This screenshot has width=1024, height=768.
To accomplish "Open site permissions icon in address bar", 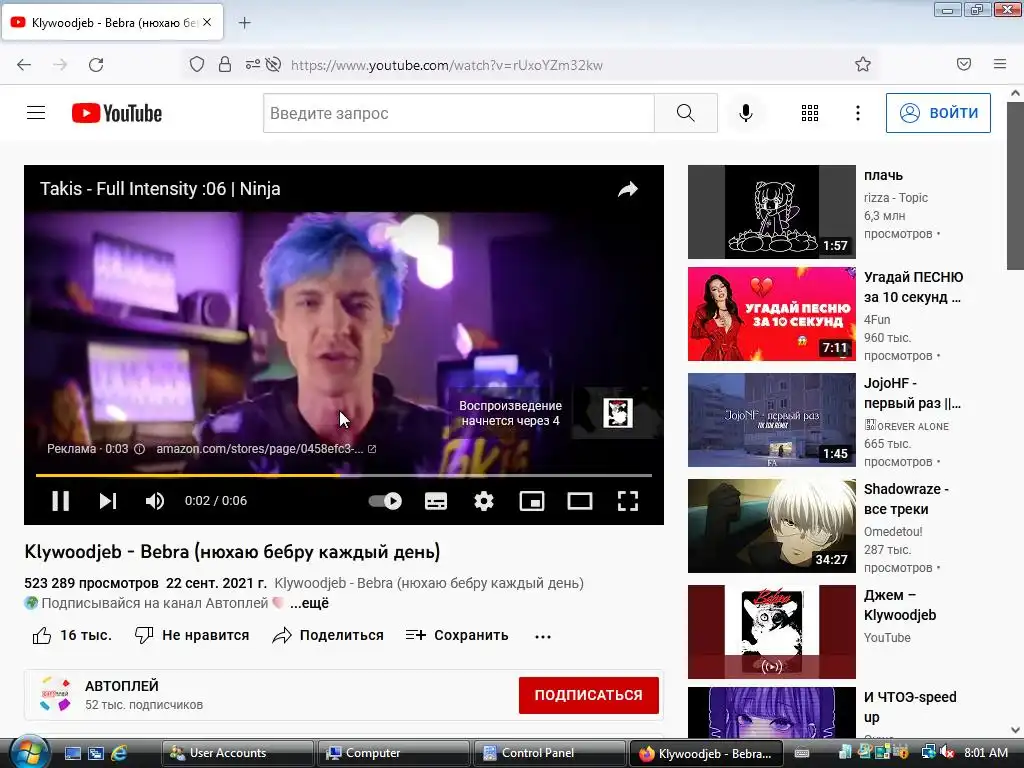I will click(252, 64).
